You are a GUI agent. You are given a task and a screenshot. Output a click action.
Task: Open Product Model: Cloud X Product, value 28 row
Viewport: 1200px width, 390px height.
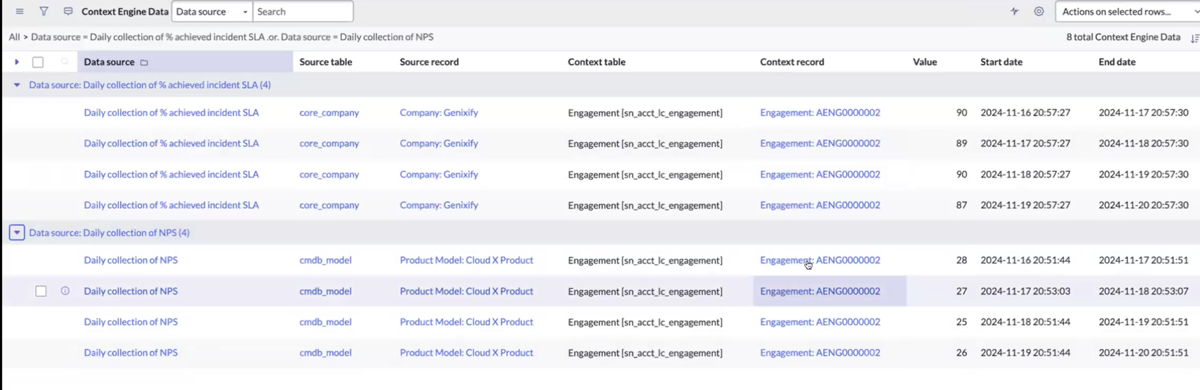(466, 260)
